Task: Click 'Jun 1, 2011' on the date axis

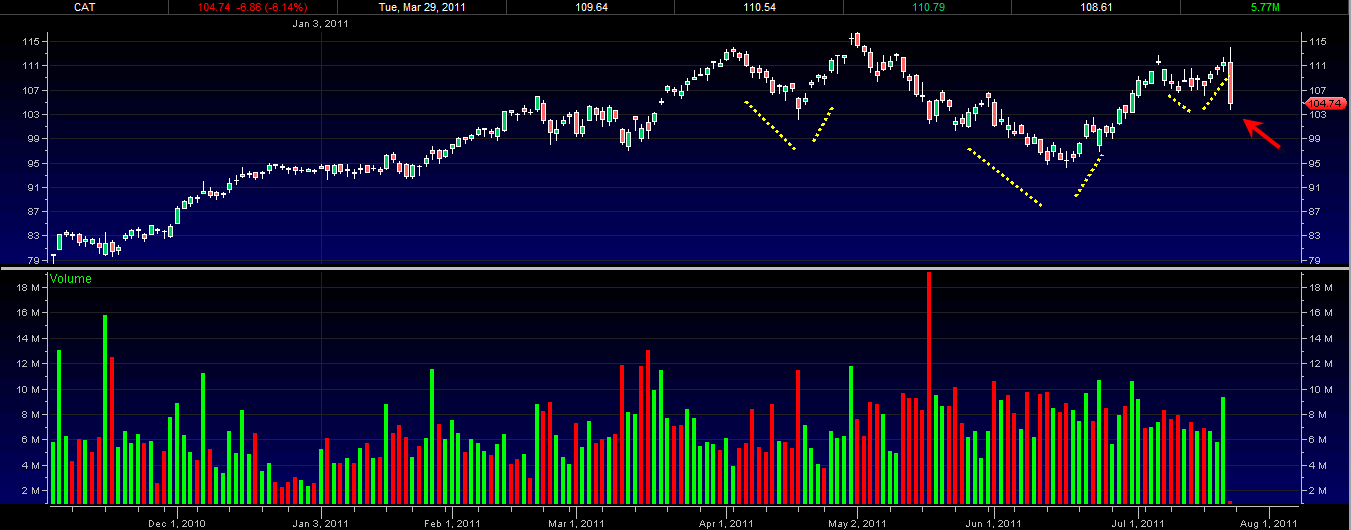Action: tap(993, 522)
